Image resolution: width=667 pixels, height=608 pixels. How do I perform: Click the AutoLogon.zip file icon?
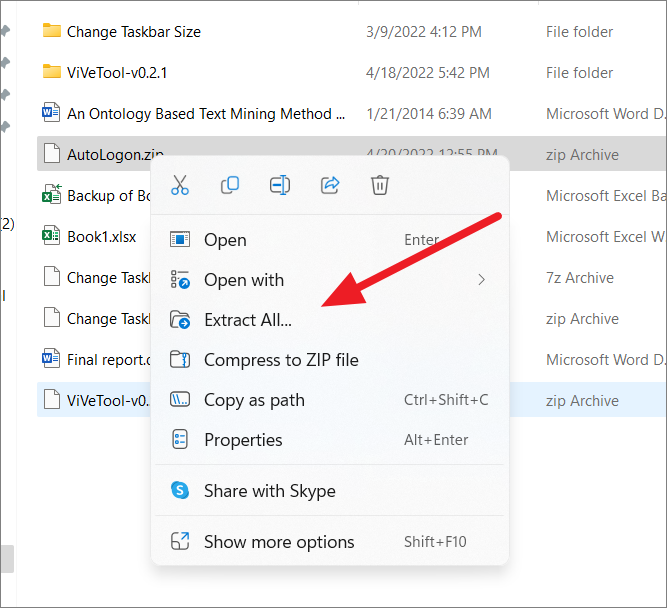52,153
